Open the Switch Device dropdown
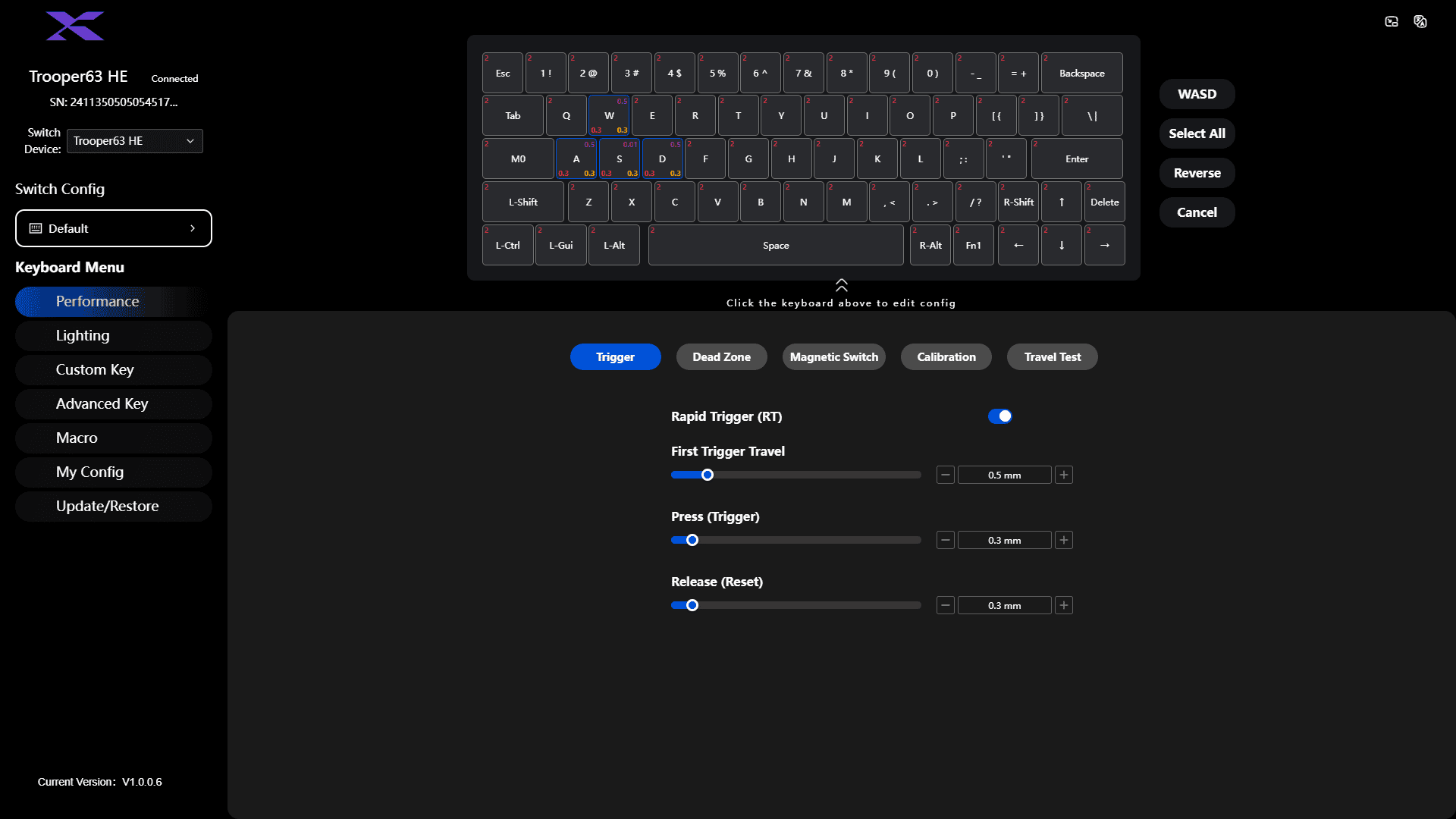 click(135, 141)
